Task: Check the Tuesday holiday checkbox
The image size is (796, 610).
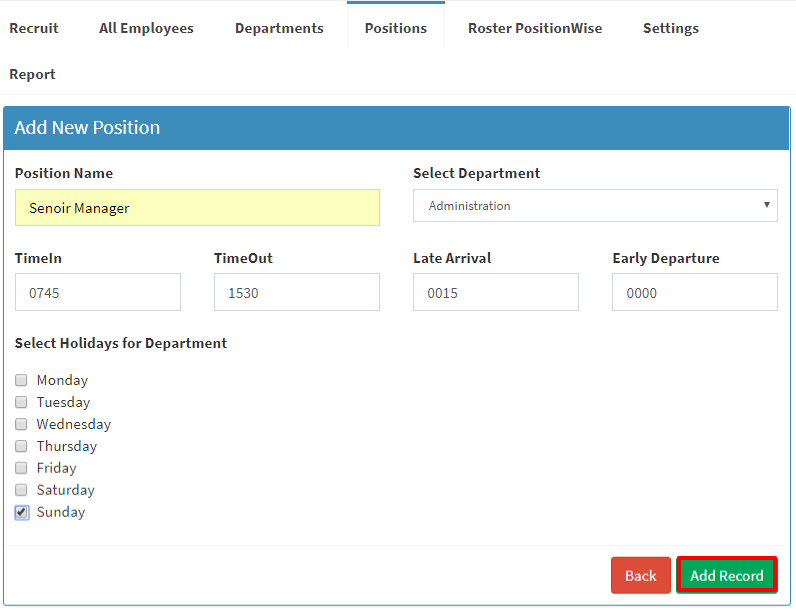Action: (x=21, y=402)
